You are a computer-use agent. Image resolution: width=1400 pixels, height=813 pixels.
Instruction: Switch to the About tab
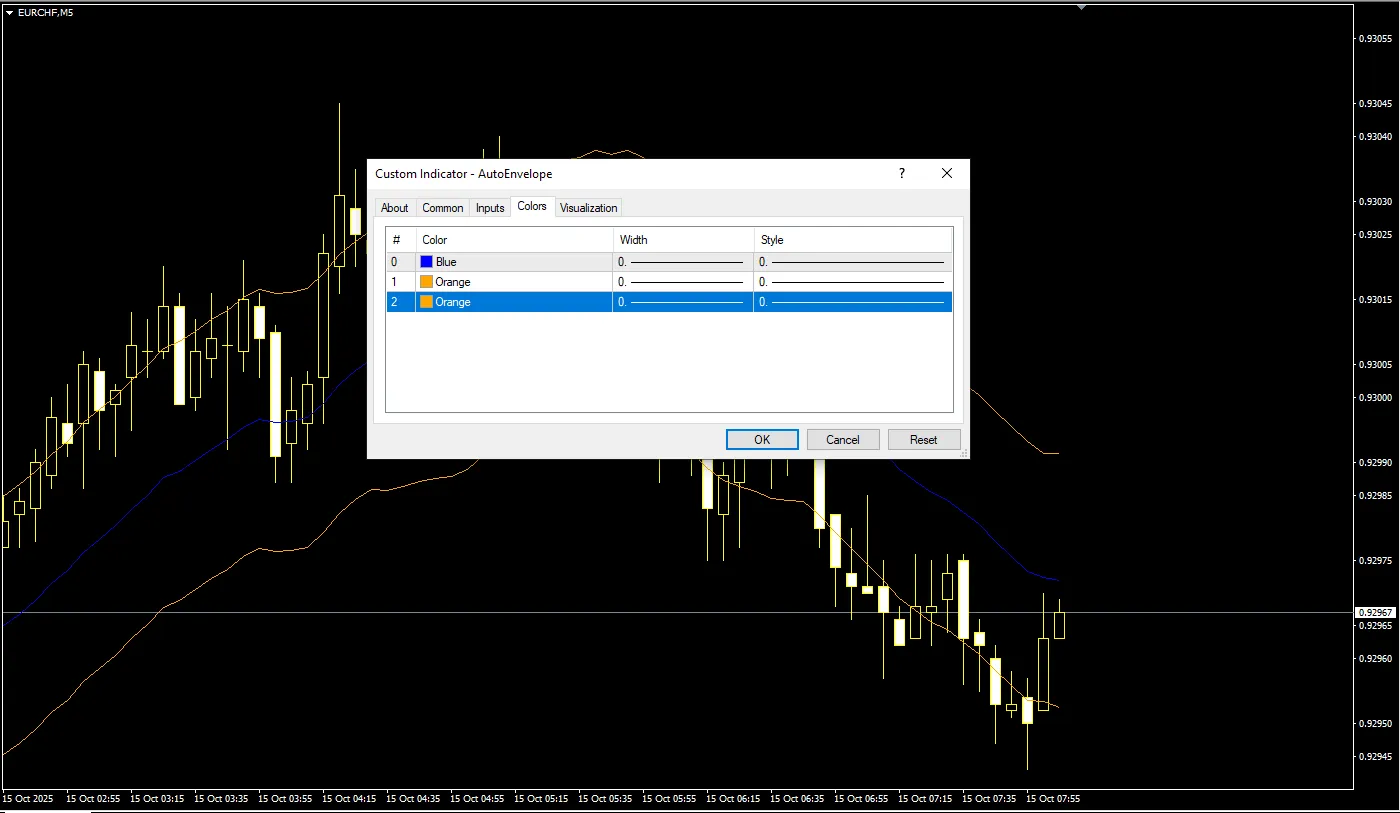click(x=395, y=208)
